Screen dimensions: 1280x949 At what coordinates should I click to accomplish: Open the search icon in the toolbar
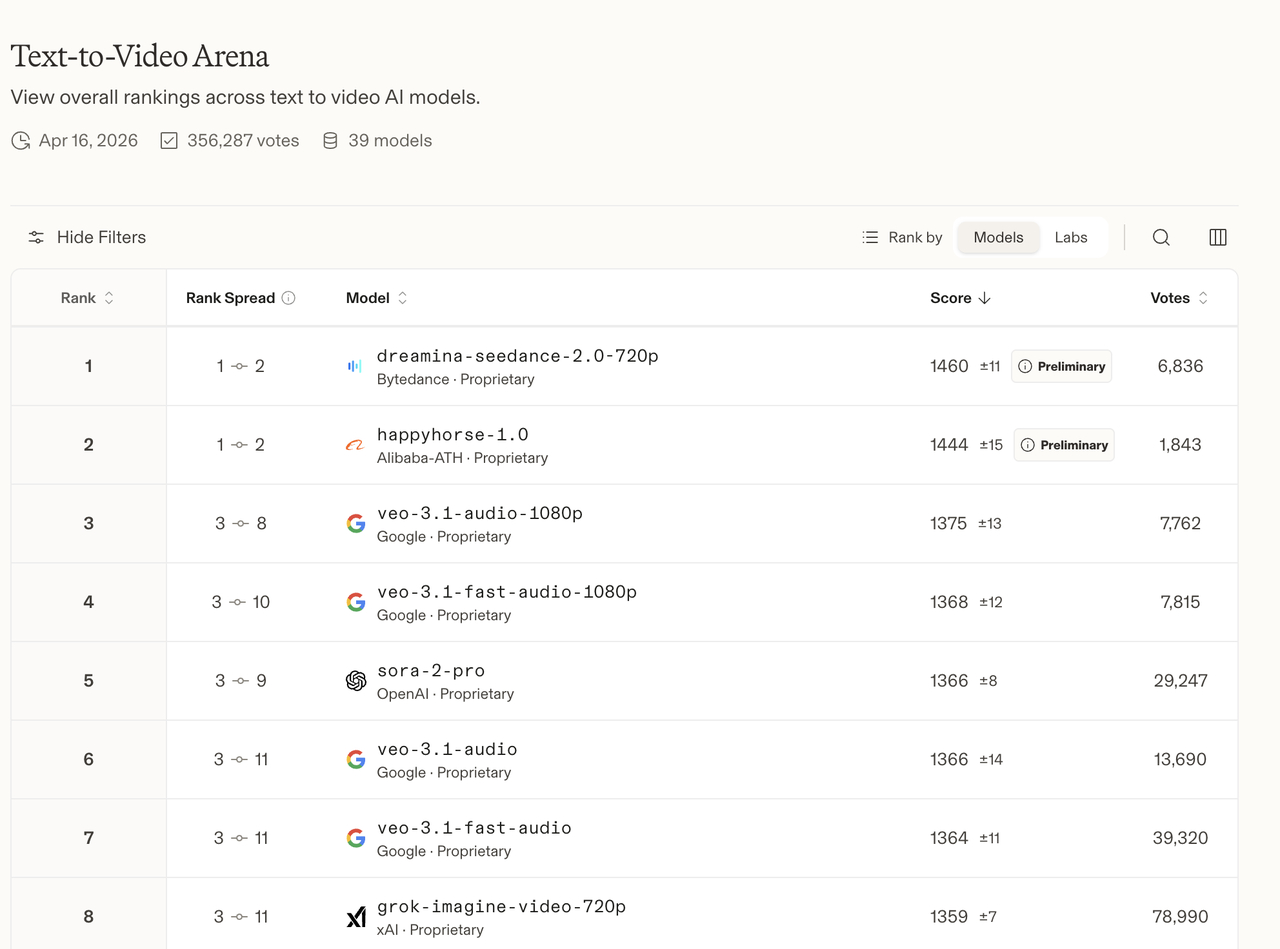[x=1161, y=237]
